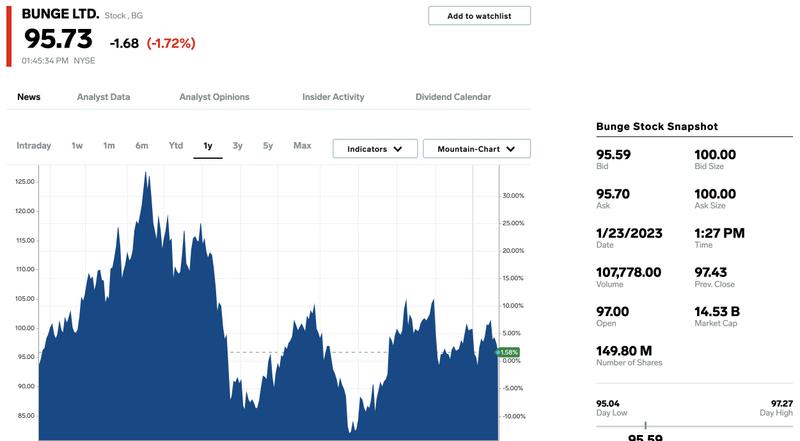The height and width of the screenshot is (441, 800).
Task: Select the 1m chart range
Action: [109, 145]
